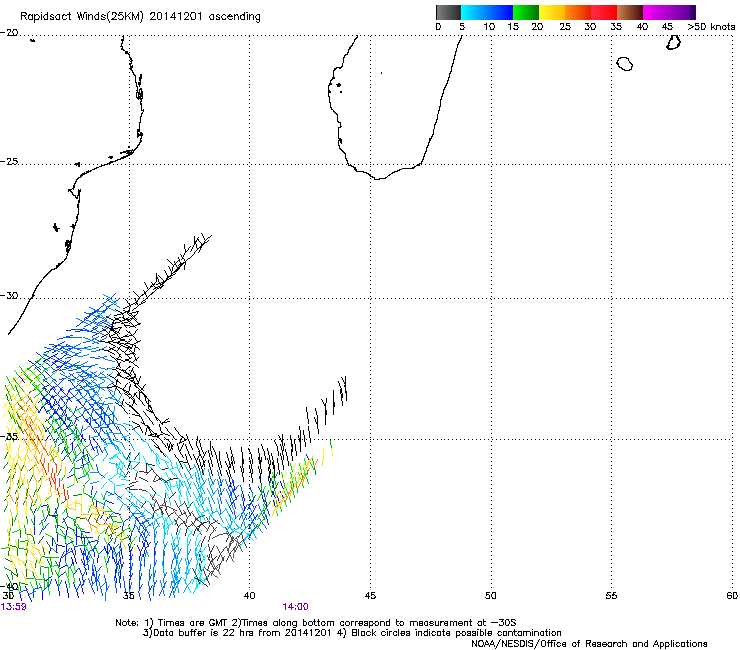Click the latitude label '-35'
The height and width of the screenshot is (650, 740).
9,437
